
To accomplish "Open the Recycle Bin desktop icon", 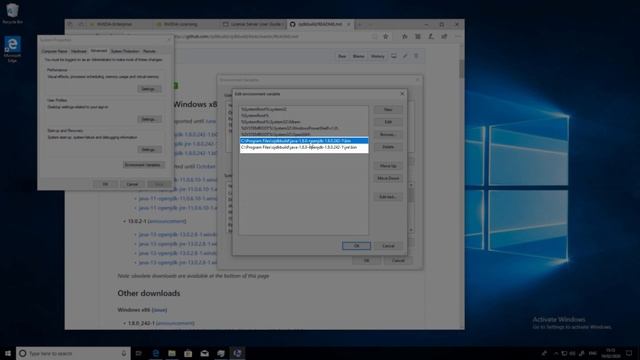I will click(x=12, y=13).
